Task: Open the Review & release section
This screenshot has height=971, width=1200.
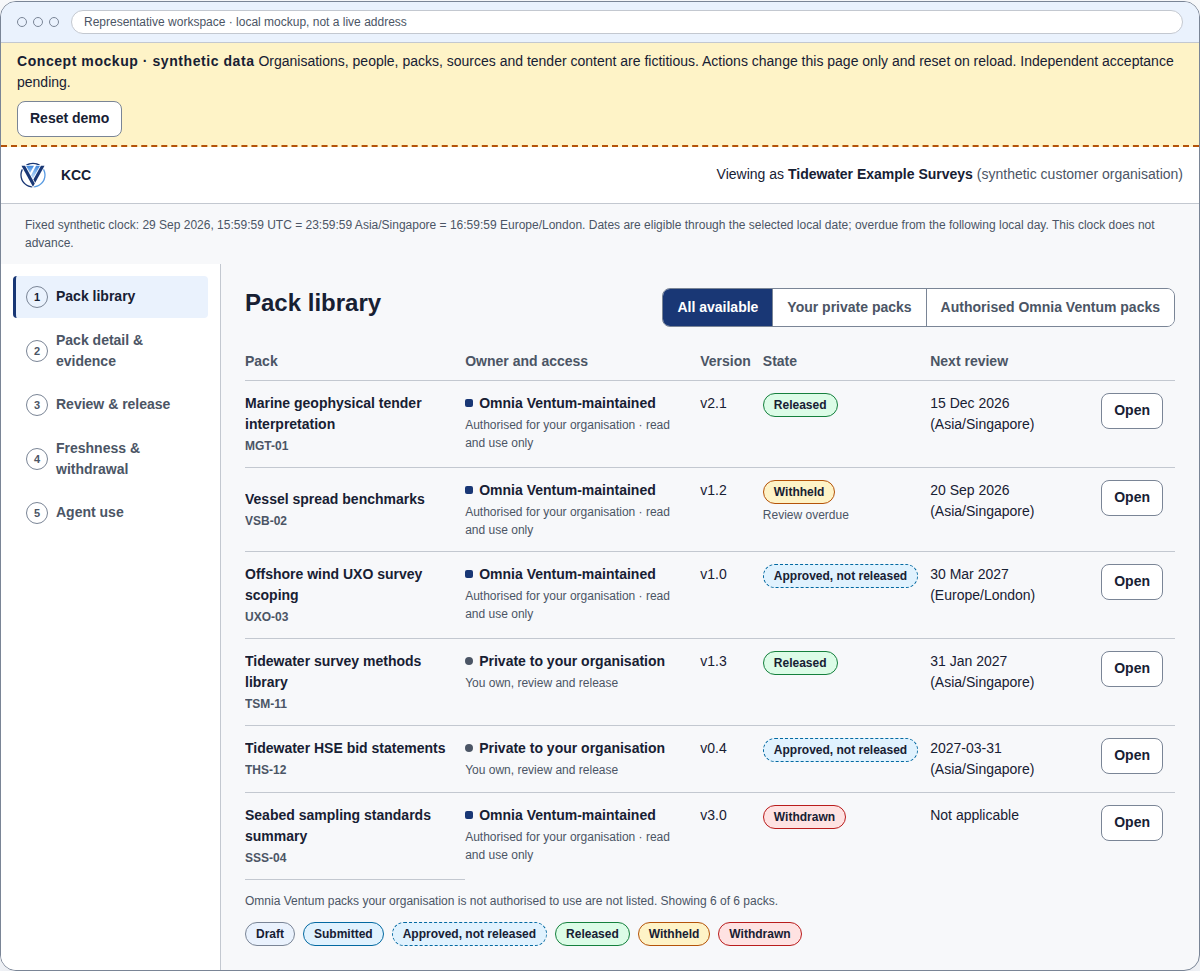Action: [x=111, y=405]
